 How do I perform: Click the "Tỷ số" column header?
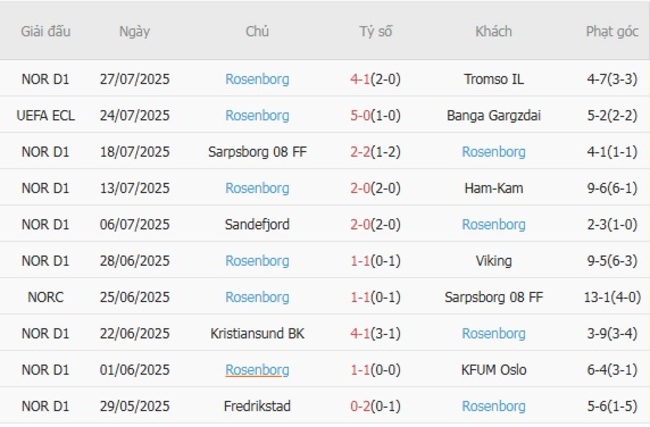[376, 31]
